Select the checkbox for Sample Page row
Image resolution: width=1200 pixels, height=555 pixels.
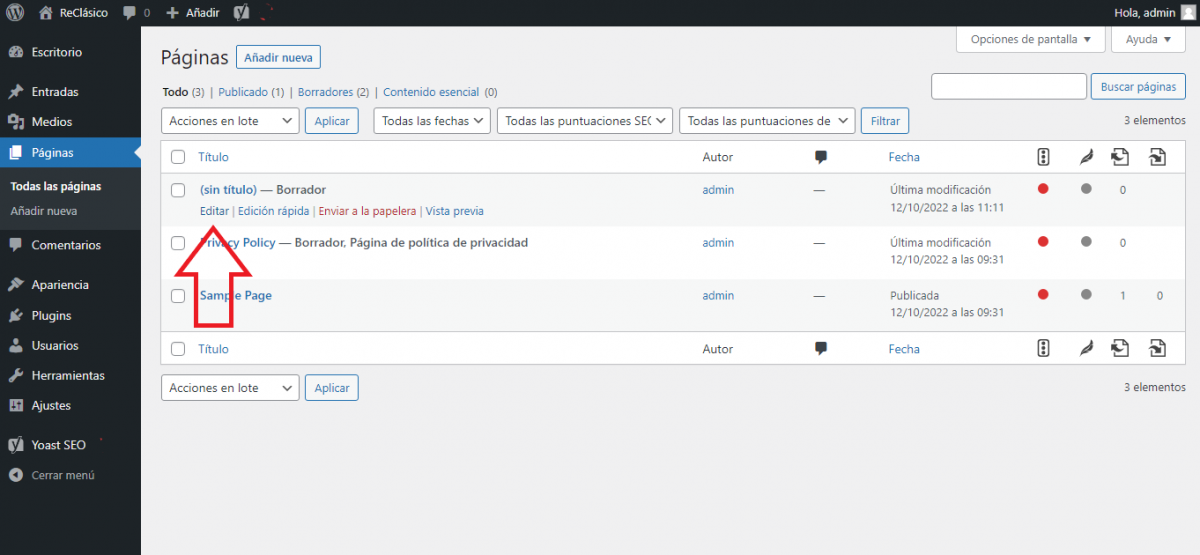coord(178,296)
